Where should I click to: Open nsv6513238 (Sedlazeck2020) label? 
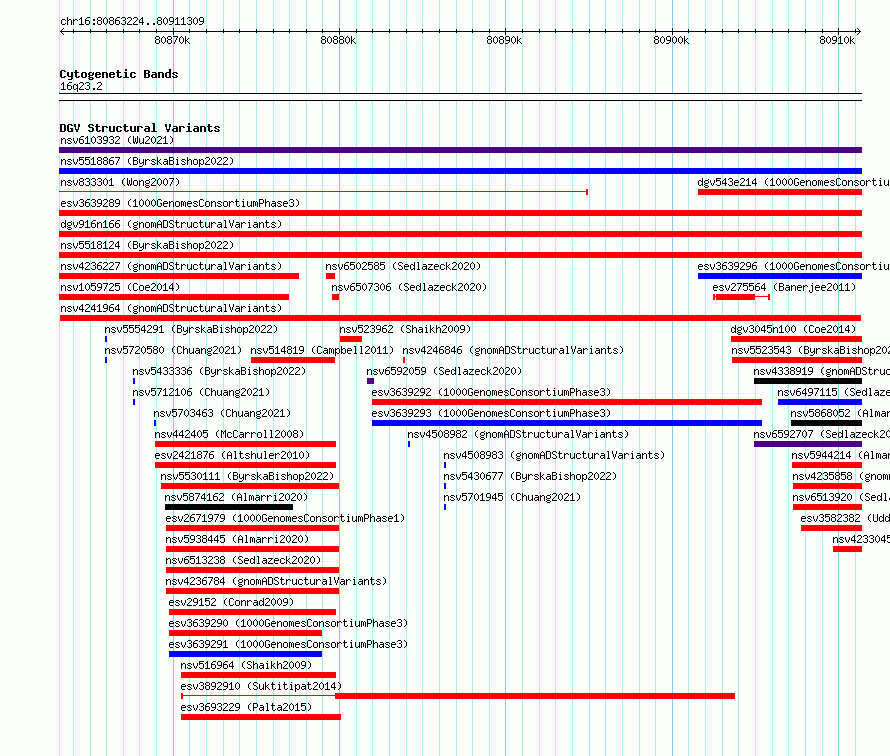(x=243, y=560)
